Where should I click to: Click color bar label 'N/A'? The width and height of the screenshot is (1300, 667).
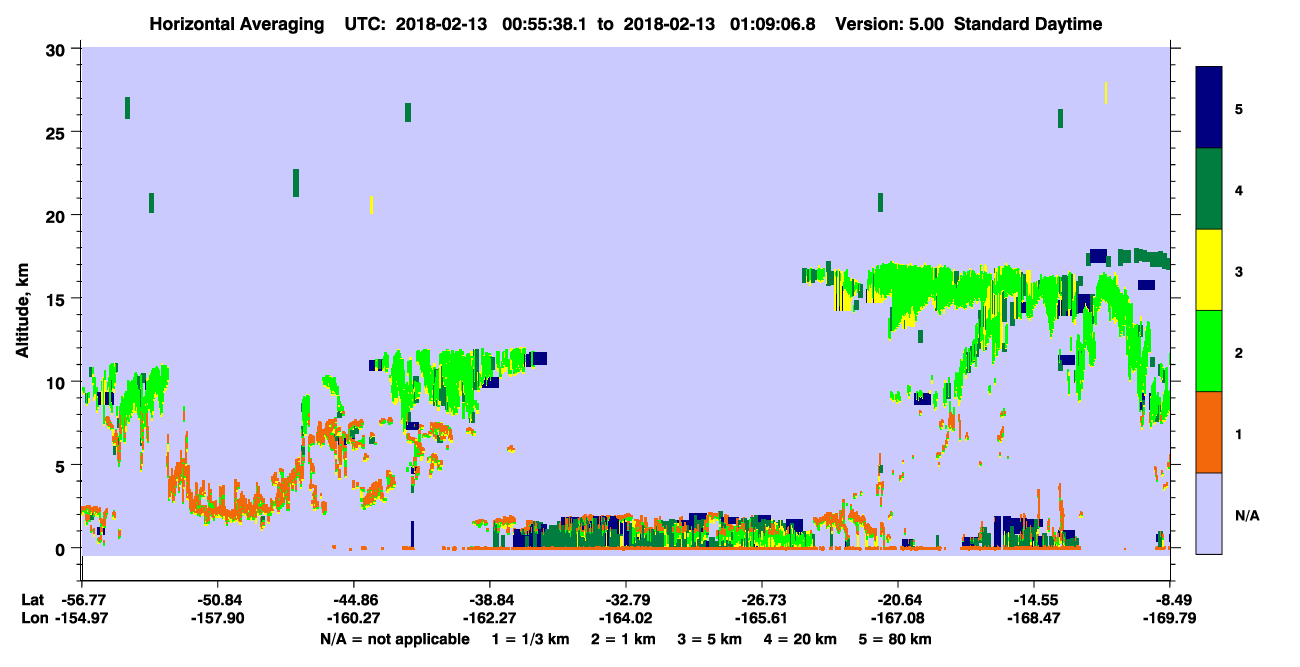[x=1246, y=516]
